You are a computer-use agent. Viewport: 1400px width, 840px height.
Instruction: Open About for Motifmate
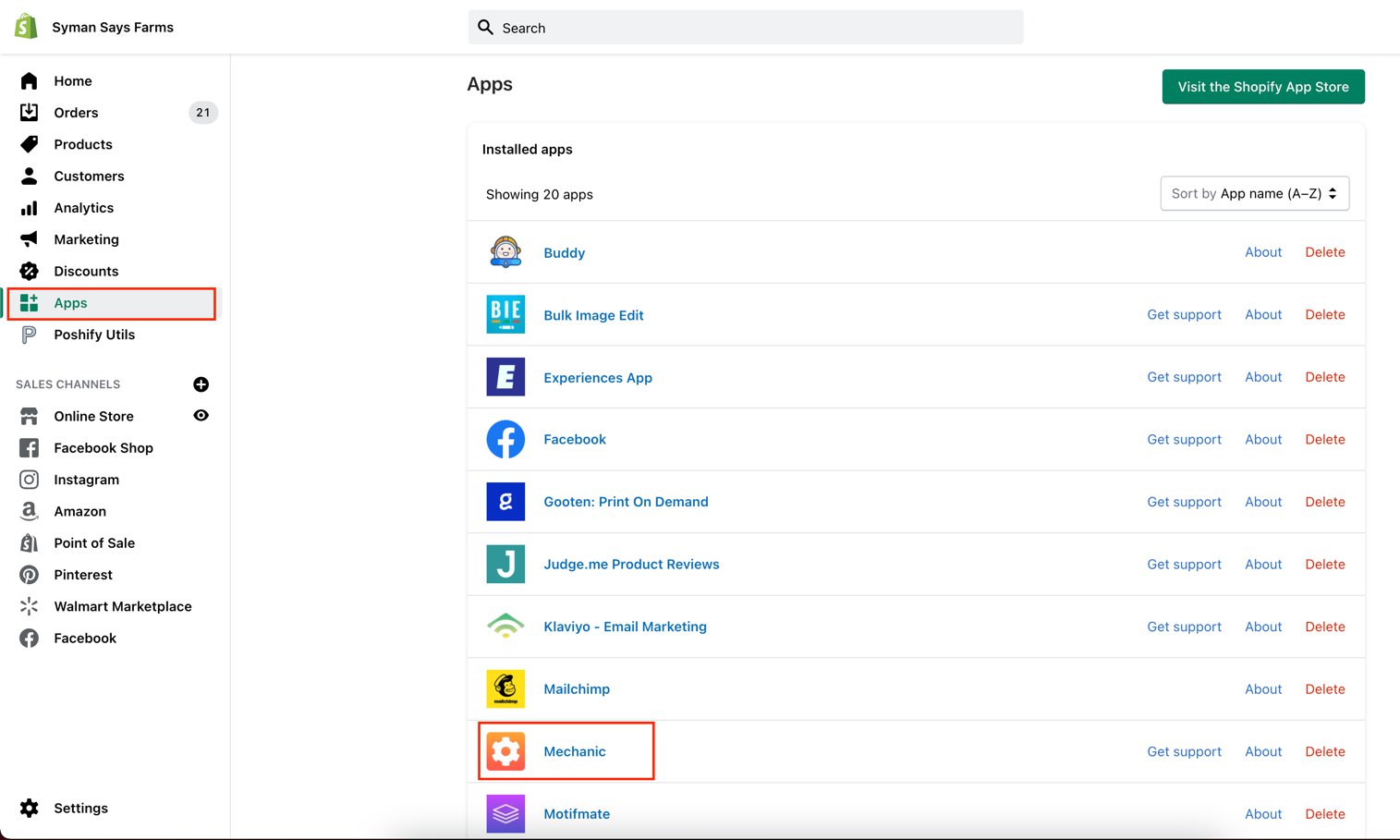(x=1262, y=814)
